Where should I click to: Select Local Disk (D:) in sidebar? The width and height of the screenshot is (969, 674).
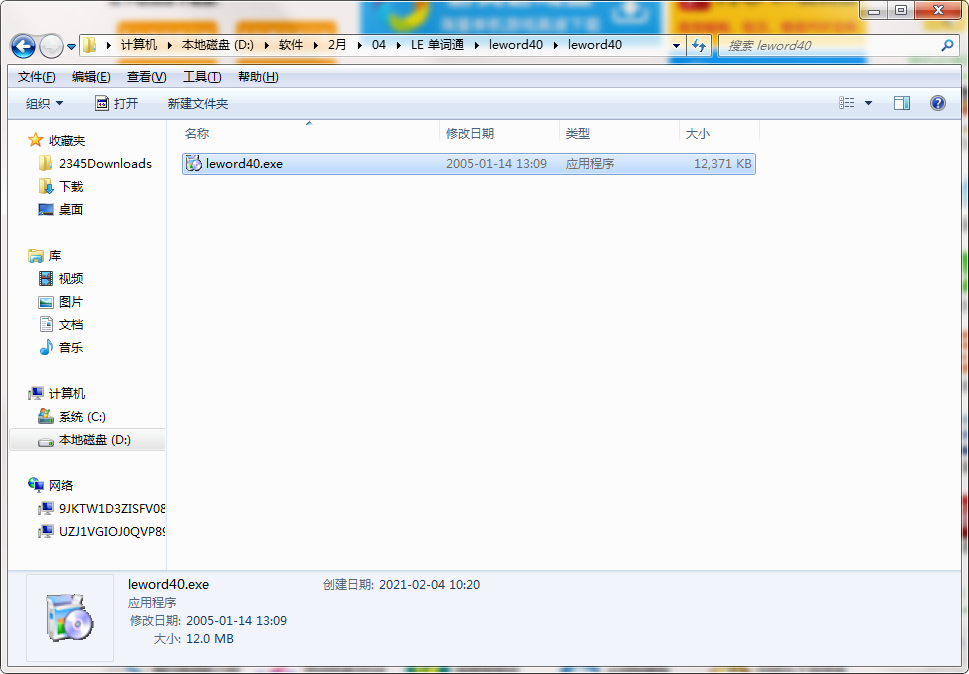94,440
